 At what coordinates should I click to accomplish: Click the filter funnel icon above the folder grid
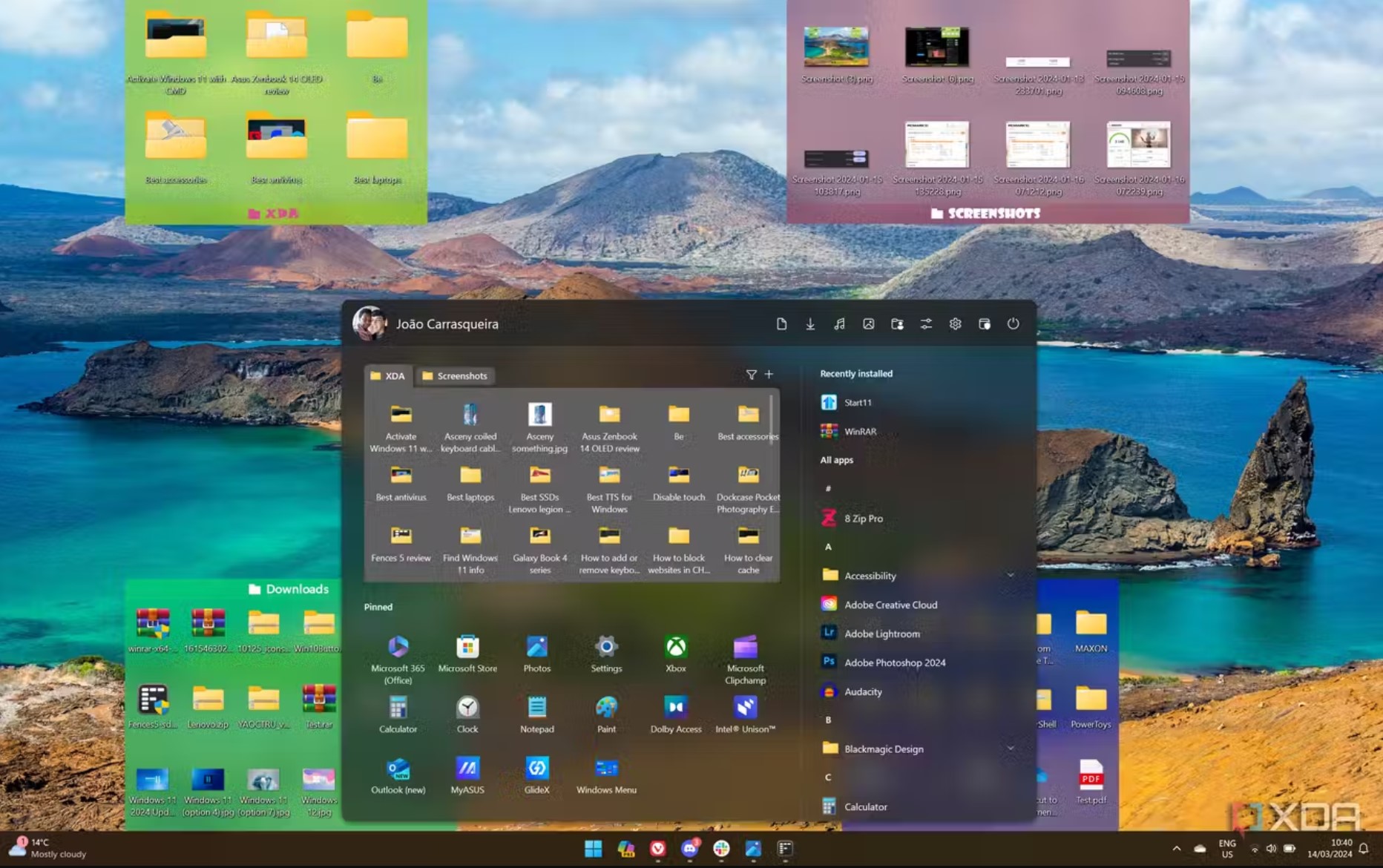tap(752, 375)
